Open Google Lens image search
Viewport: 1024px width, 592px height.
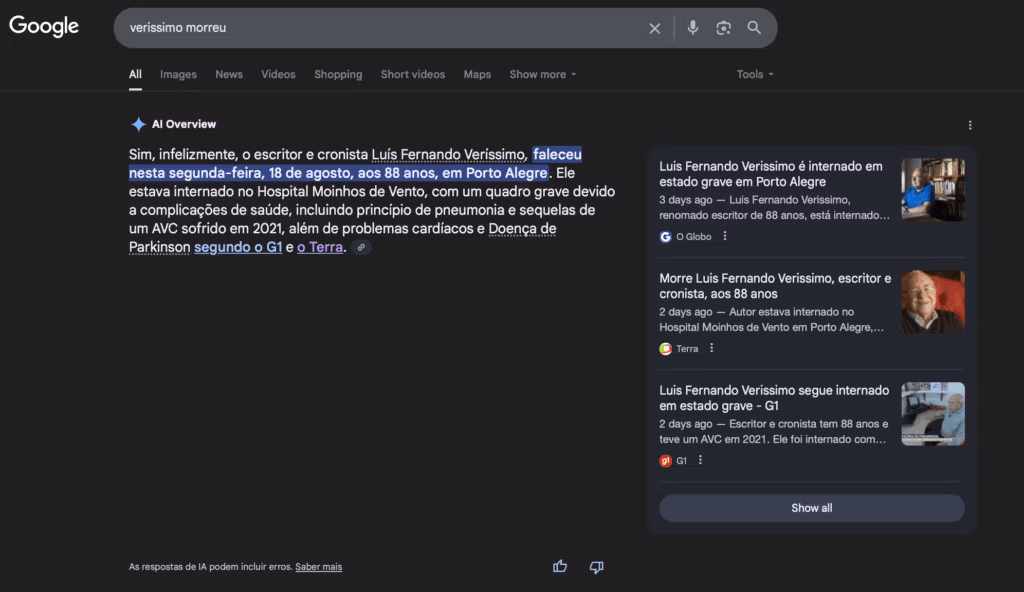[x=724, y=28]
